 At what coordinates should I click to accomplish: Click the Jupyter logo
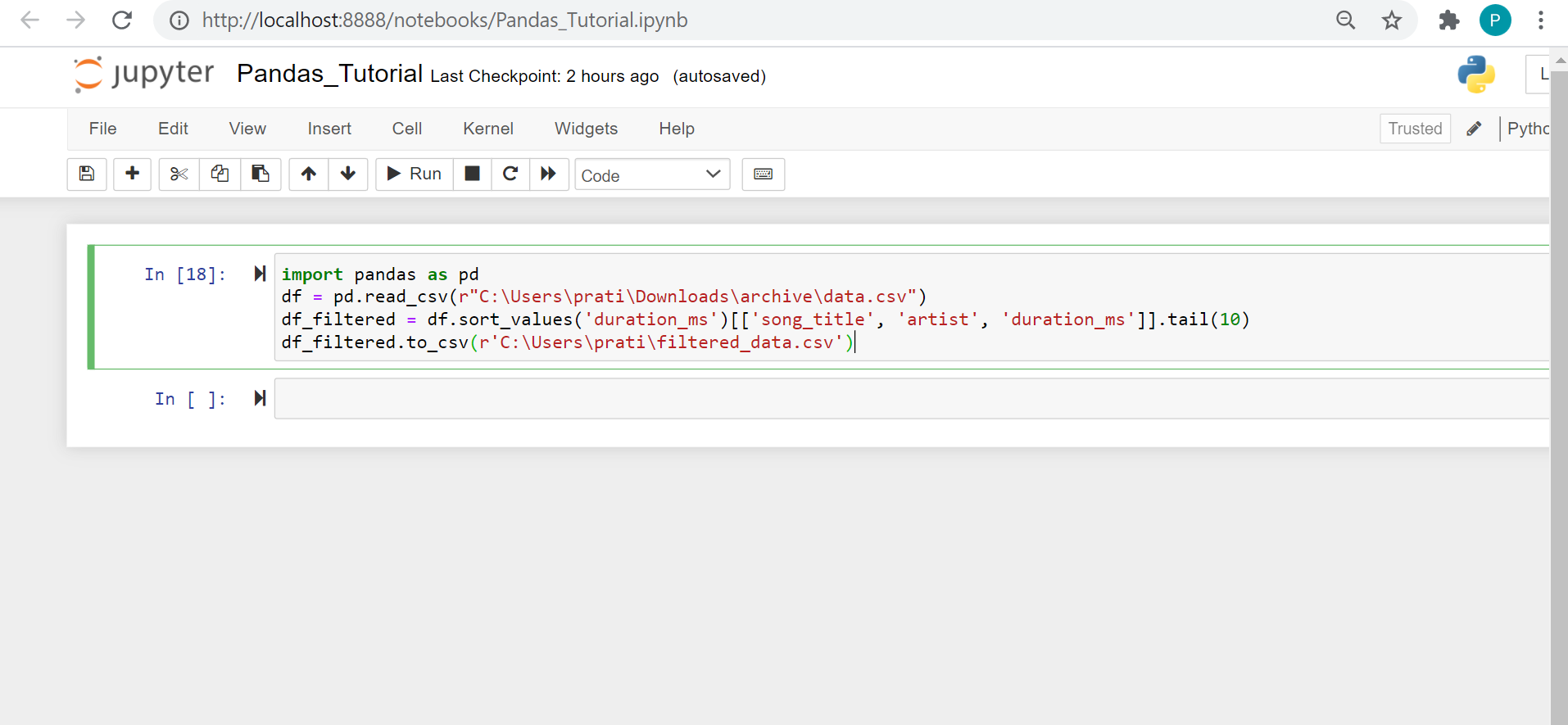[x=143, y=75]
